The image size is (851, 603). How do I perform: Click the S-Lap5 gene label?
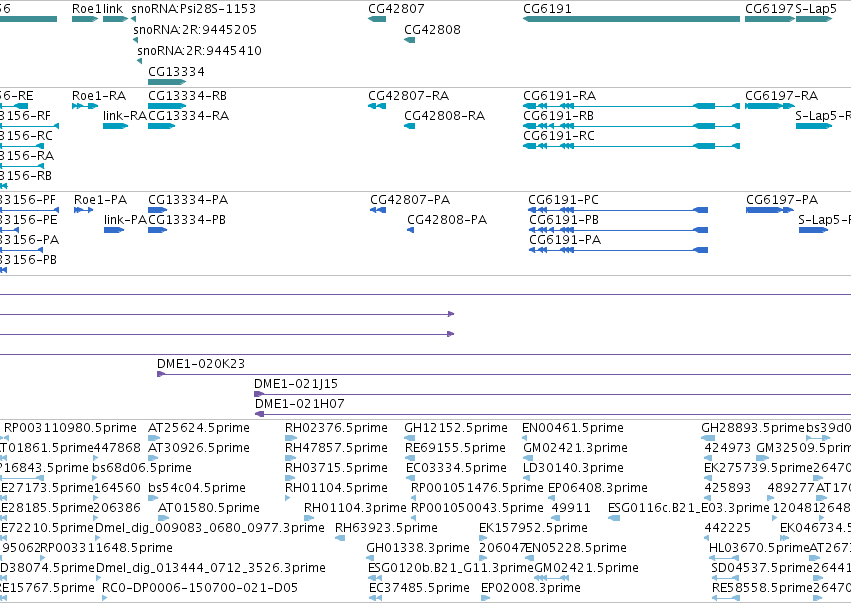816,9
